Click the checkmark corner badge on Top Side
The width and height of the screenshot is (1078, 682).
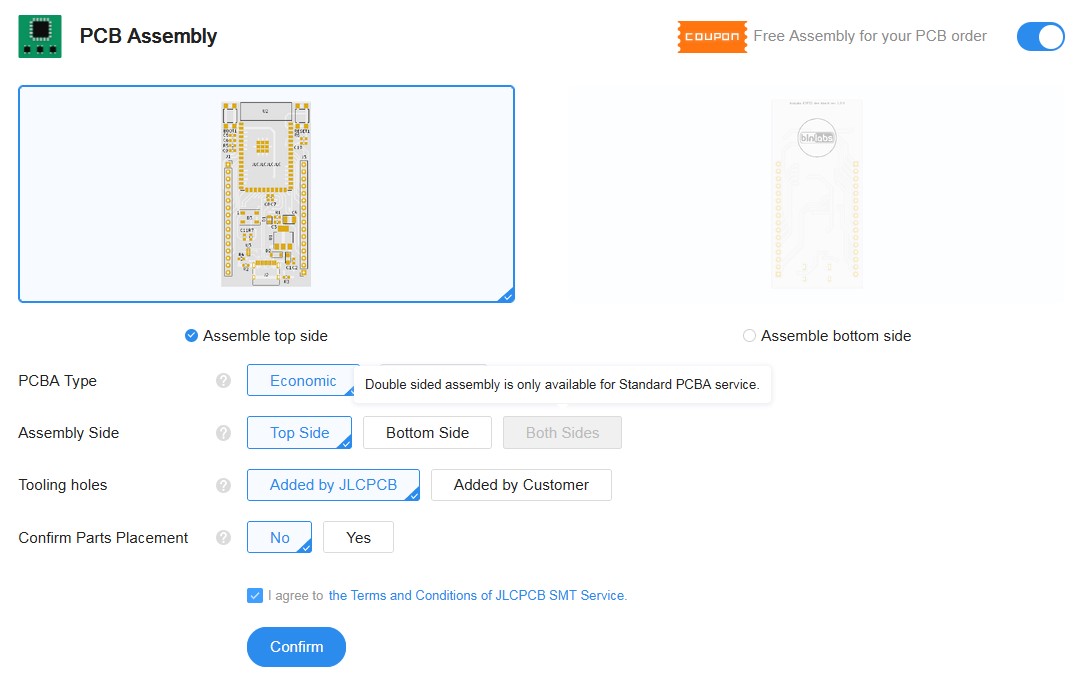pos(346,443)
